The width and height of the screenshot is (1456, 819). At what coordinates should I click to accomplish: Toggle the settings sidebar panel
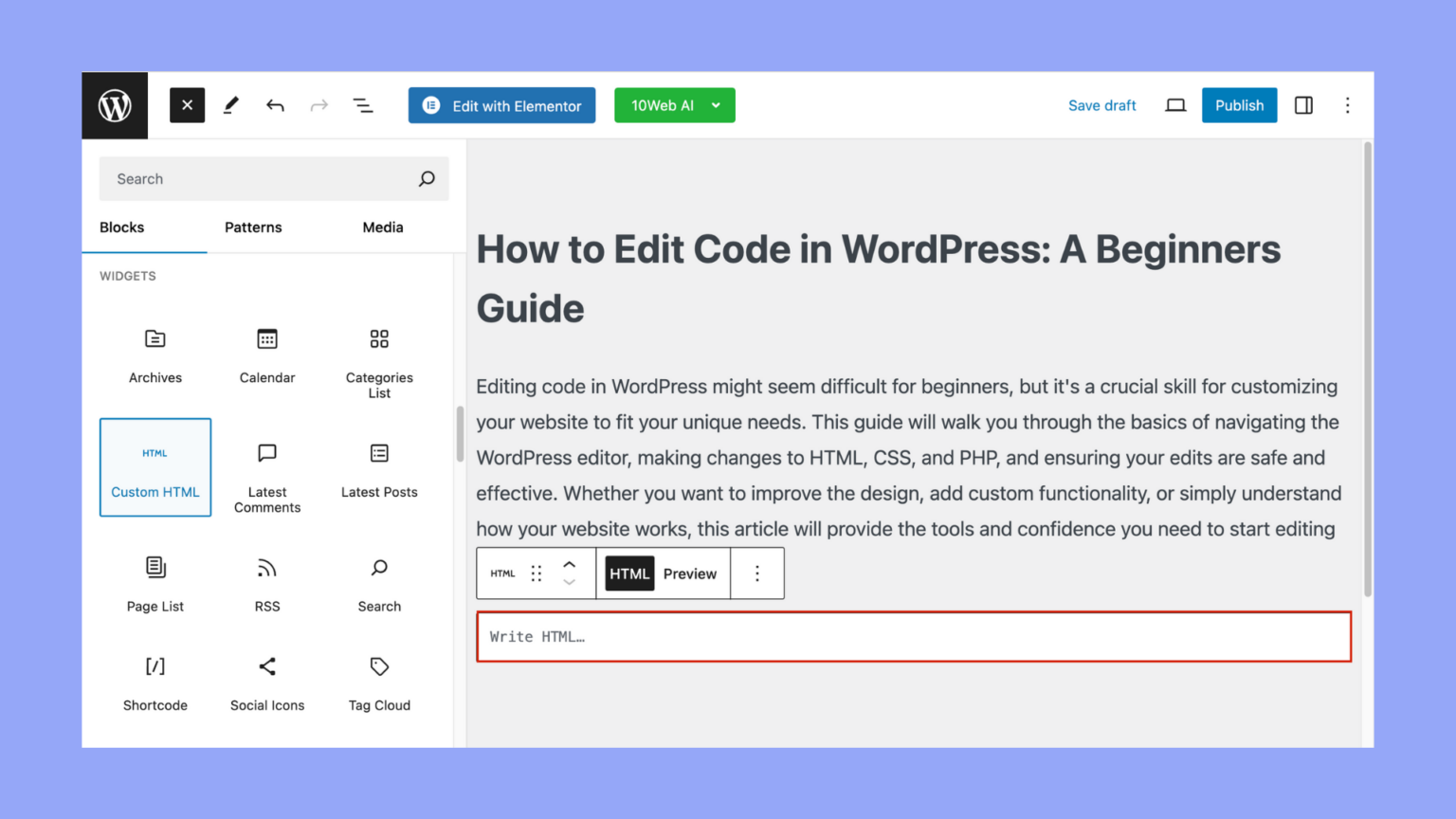[1303, 105]
